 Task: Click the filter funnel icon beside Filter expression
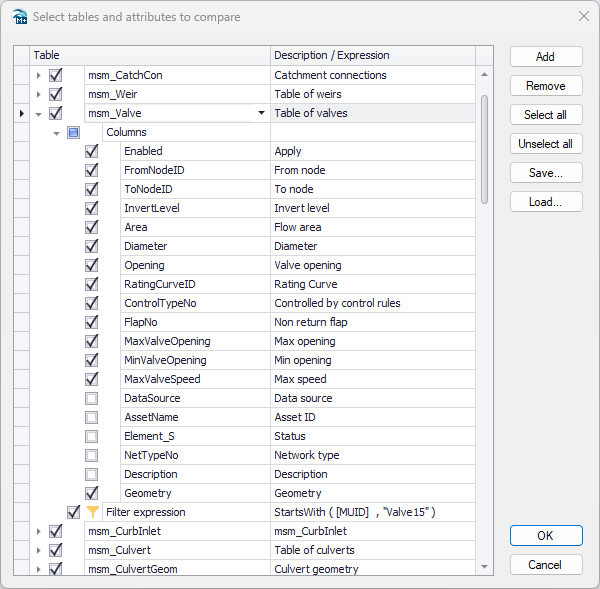click(x=93, y=512)
